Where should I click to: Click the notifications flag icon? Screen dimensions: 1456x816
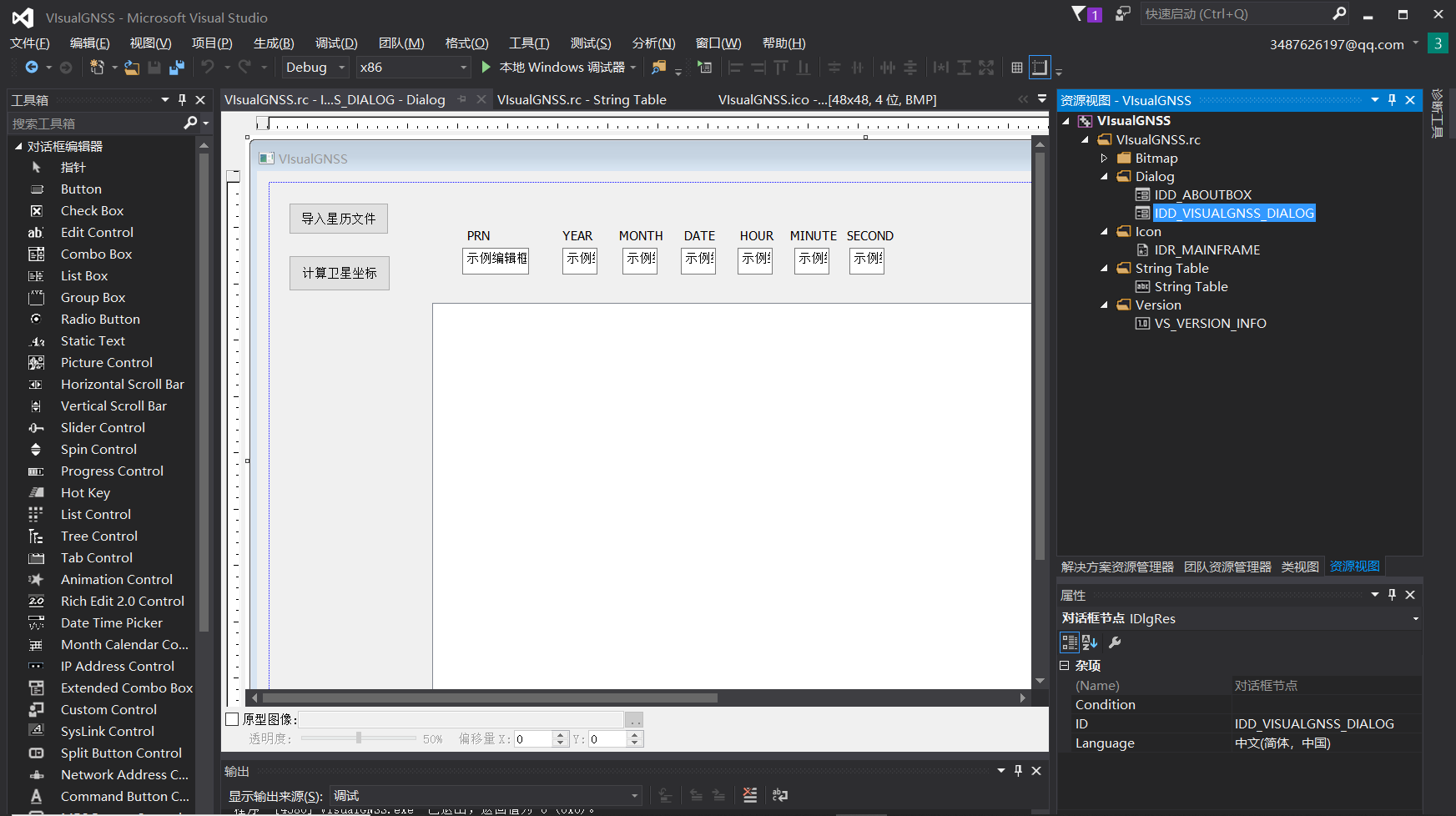[x=1080, y=13]
